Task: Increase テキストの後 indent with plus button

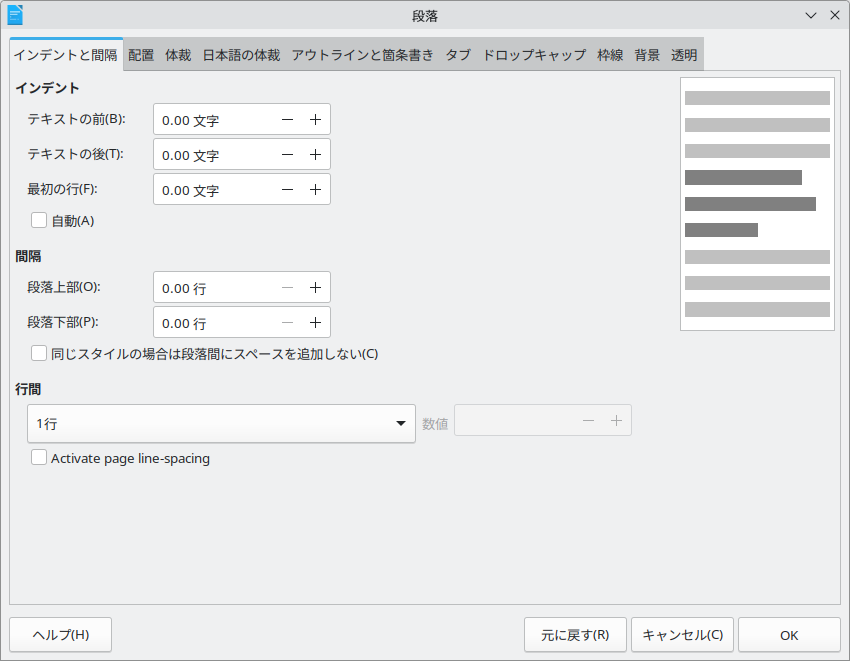Action: (315, 155)
